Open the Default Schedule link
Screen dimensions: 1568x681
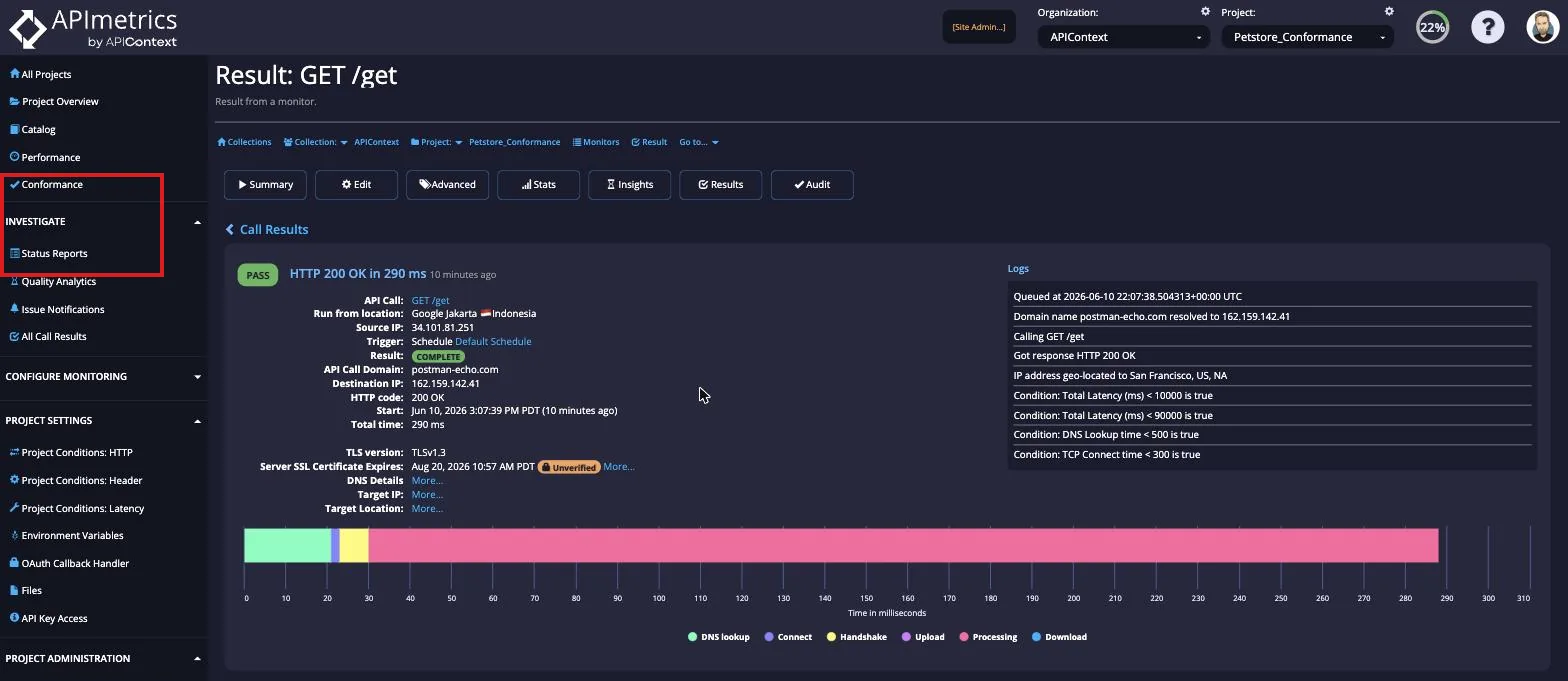click(x=493, y=341)
